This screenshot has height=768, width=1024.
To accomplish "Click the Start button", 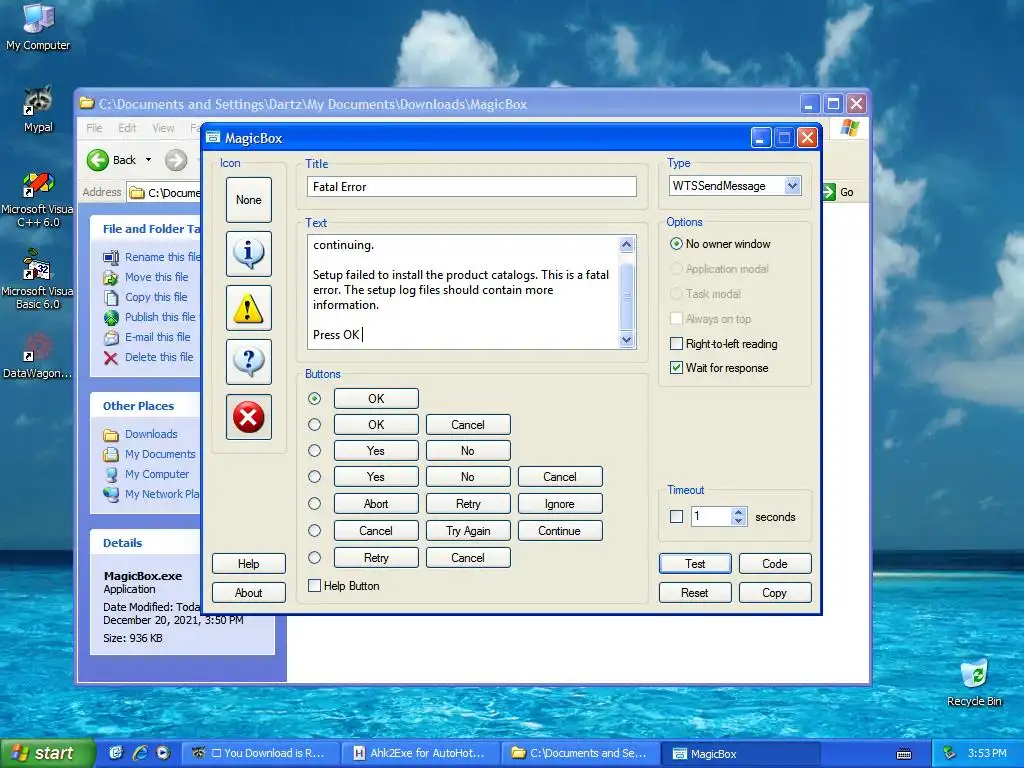I will pos(47,753).
